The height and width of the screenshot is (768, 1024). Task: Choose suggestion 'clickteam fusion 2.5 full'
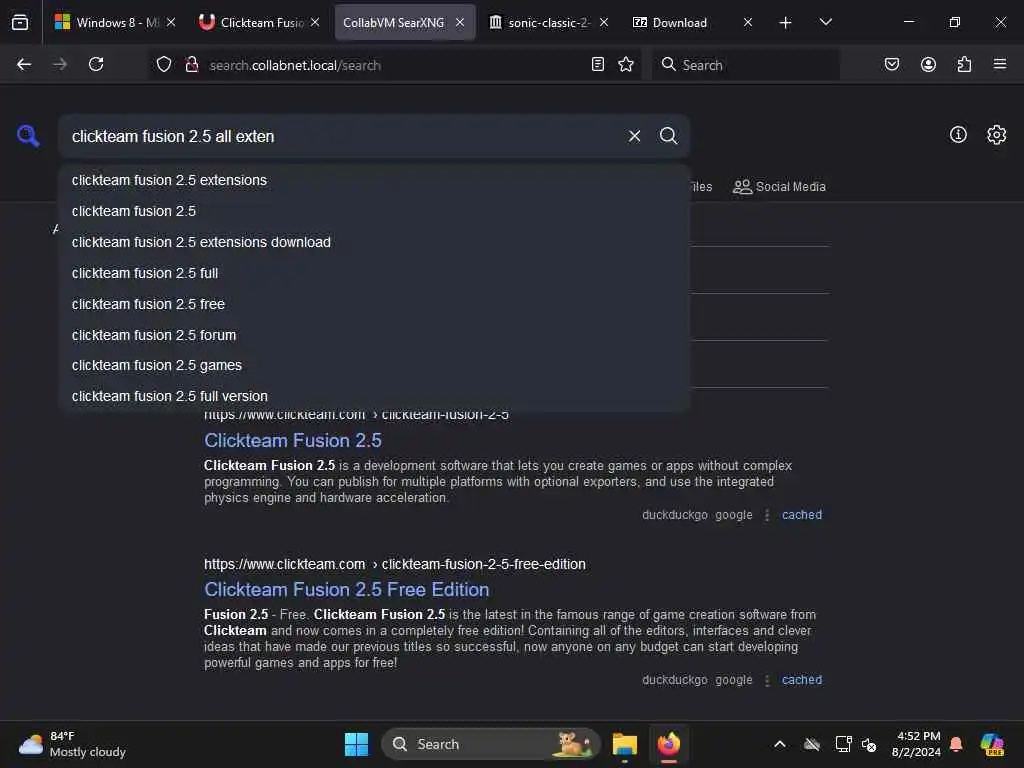point(374,273)
